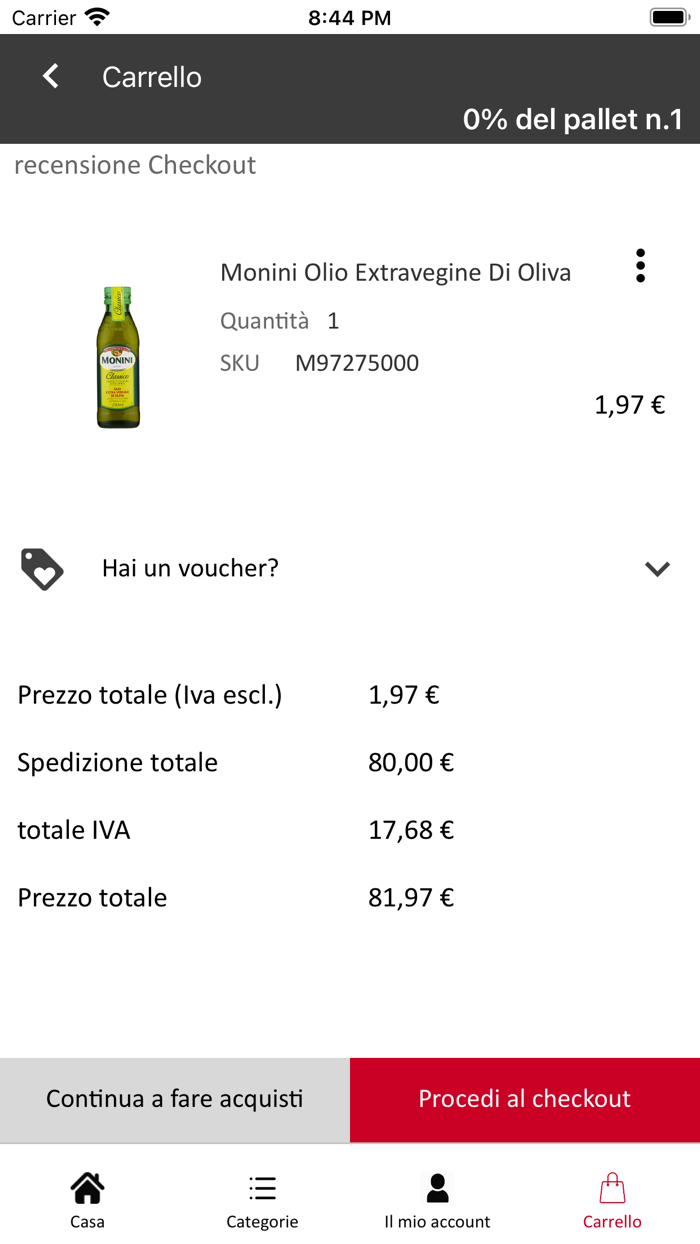Open the three-dot product options menu

pyautogui.click(x=640, y=265)
